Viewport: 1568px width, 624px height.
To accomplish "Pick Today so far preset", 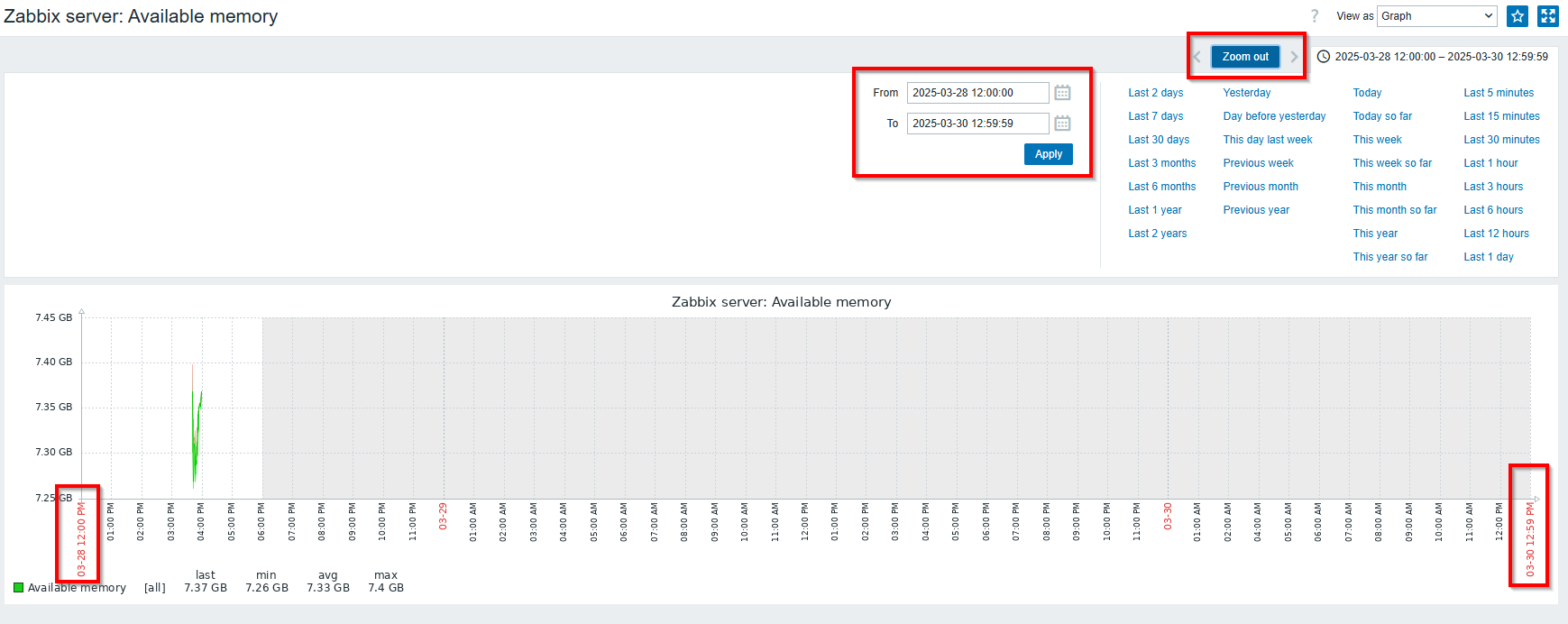I will pos(1382,116).
